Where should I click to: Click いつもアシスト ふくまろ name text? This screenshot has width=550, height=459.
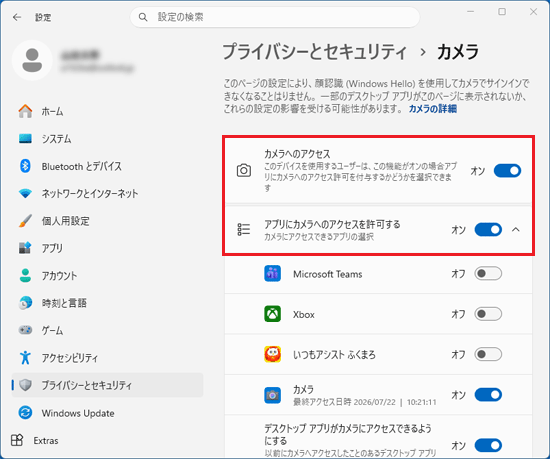tap(334, 355)
